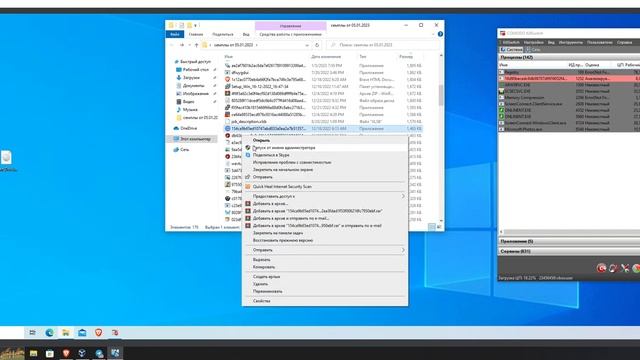Open Средства работы с приложениями tab
The width and height of the screenshot is (640, 360).
(x=290, y=34)
